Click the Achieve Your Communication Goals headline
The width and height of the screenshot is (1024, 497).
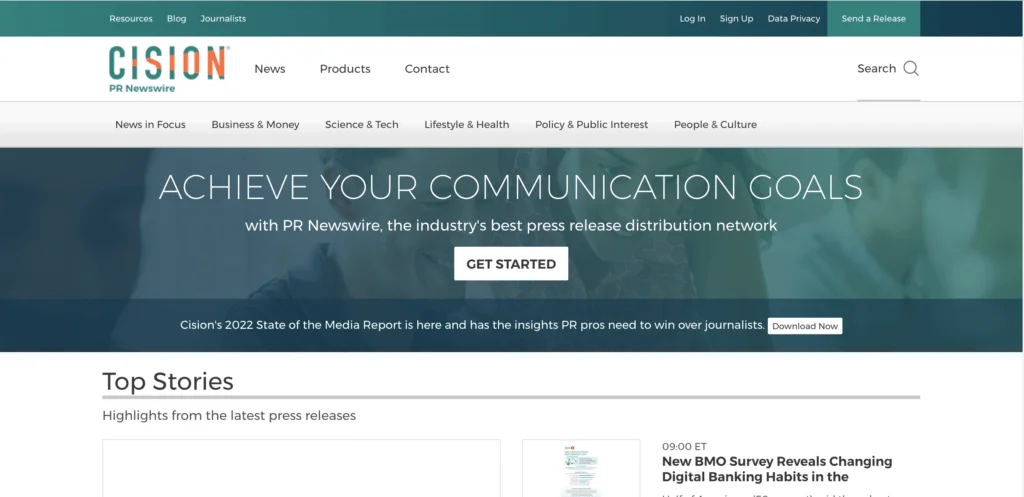coord(511,187)
